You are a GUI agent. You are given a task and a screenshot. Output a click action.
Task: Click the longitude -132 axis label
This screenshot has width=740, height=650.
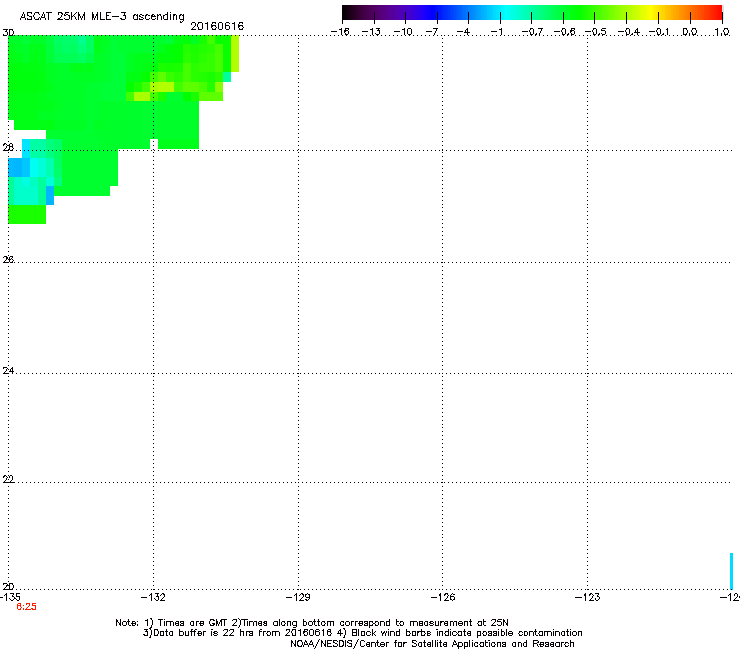(x=153, y=597)
